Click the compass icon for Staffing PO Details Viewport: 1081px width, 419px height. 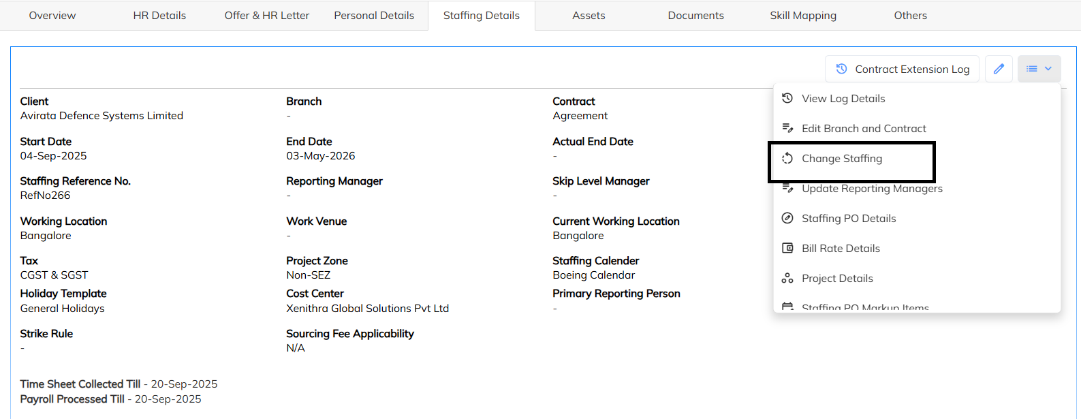tap(787, 218)
